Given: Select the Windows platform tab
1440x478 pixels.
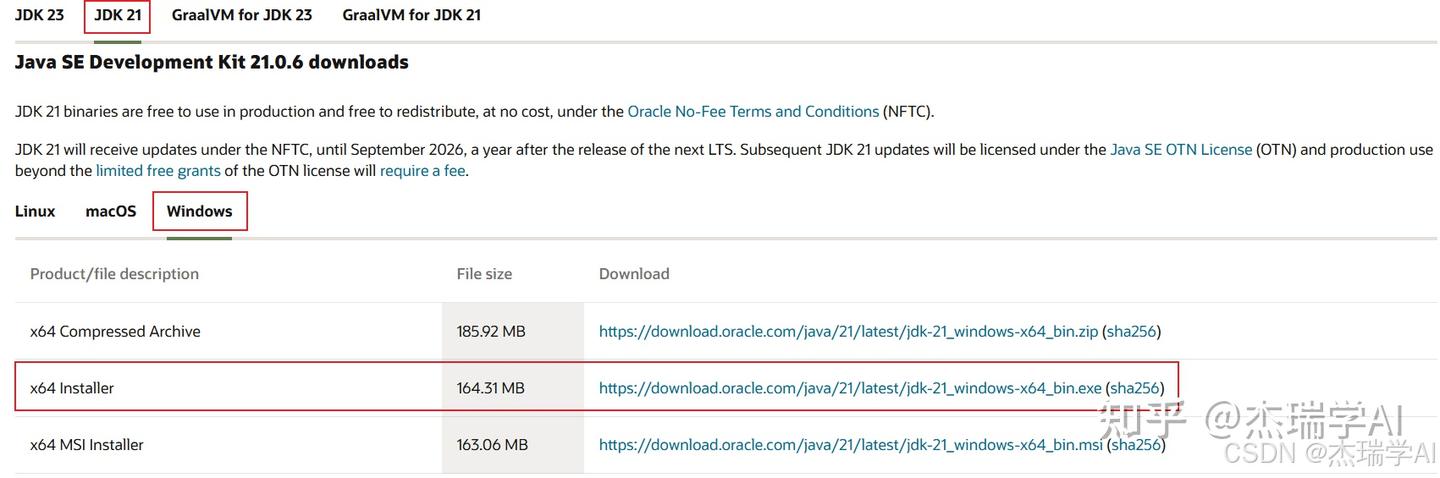Looking at the screenshot, I should pos(199,211).
